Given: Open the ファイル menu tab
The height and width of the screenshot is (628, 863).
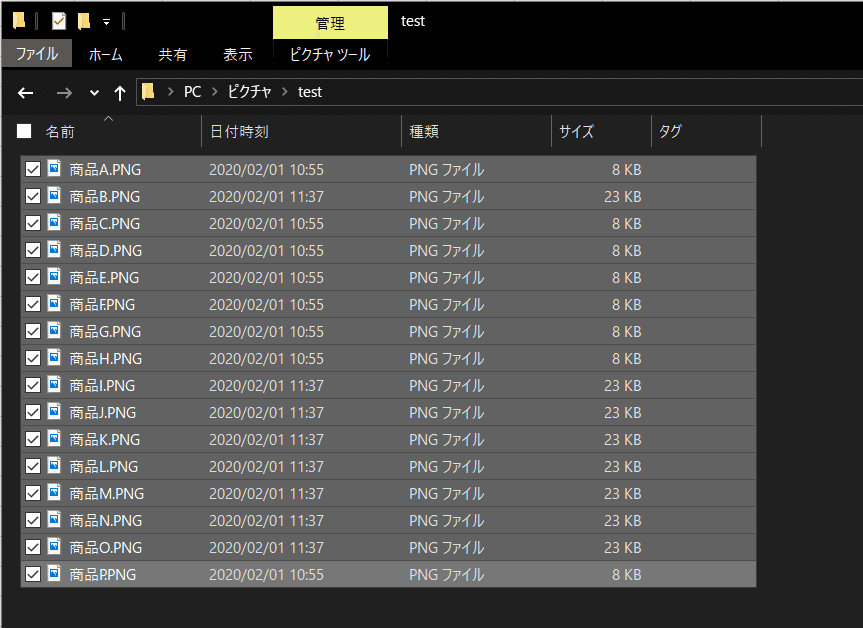Looking at the screenshot, I should click(x=37, y=53).
